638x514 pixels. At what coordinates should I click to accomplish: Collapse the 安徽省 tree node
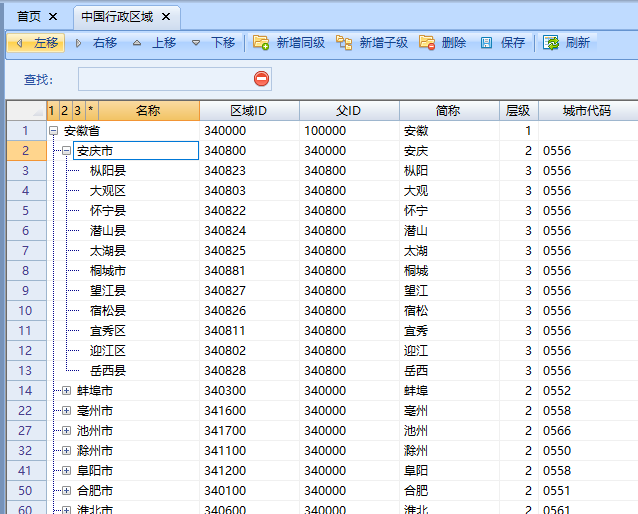pyautogui.click(x=53, y=131)
